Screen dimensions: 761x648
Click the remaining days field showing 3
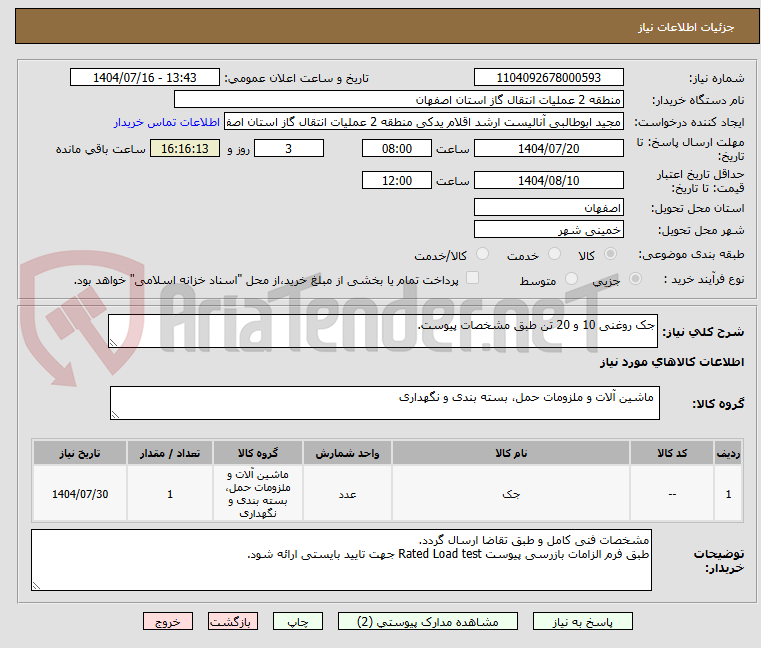(289, 149)
